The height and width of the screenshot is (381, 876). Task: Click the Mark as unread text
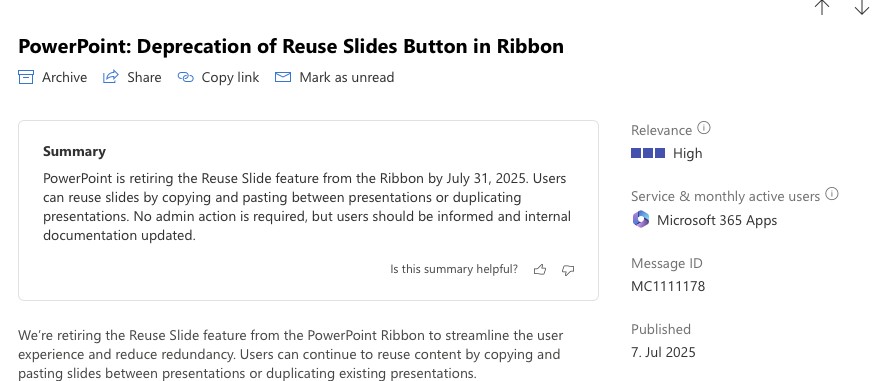[347, 77]
